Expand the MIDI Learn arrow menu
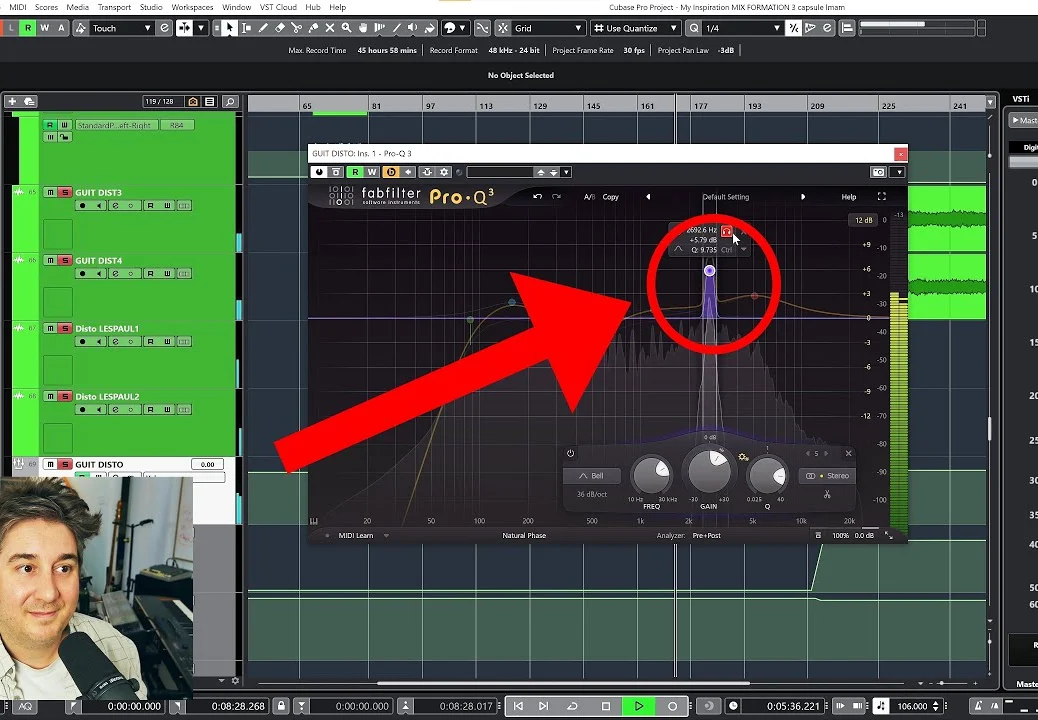1038x720 pixels. (386, 535)
